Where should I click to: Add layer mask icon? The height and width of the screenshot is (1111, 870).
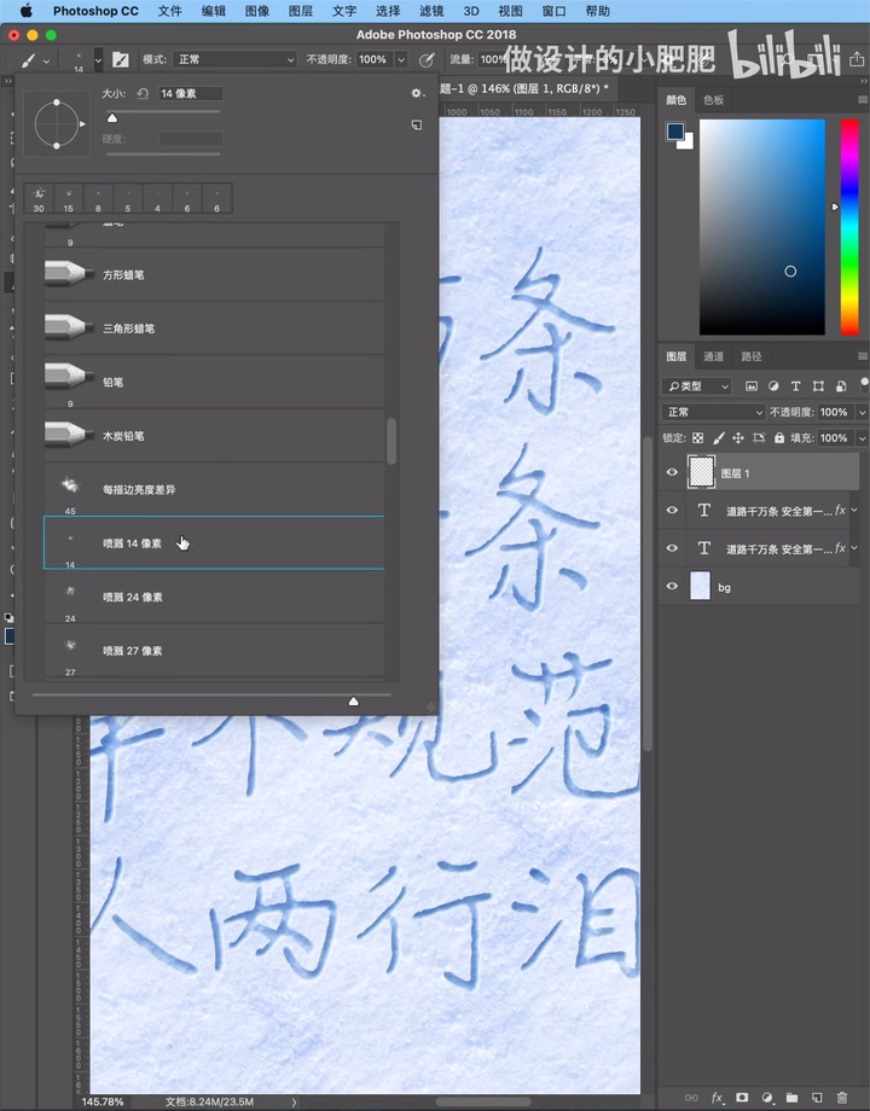pos(742,1098)
